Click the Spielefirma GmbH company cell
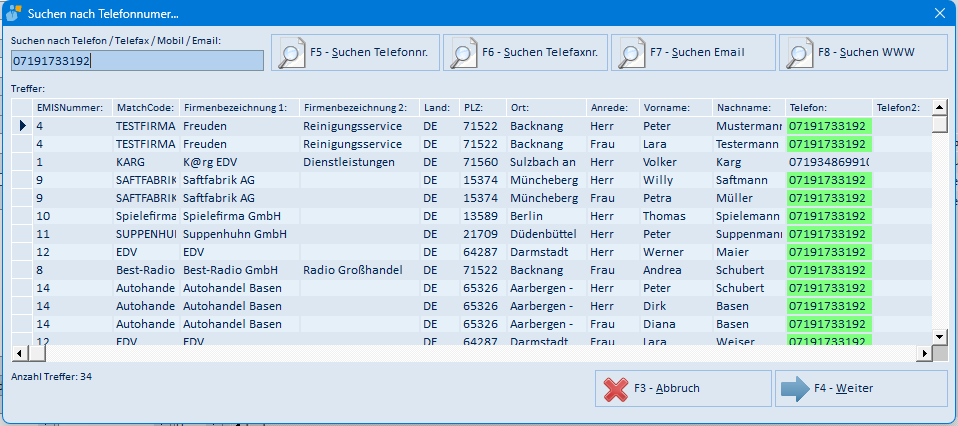 click(240, 216)
